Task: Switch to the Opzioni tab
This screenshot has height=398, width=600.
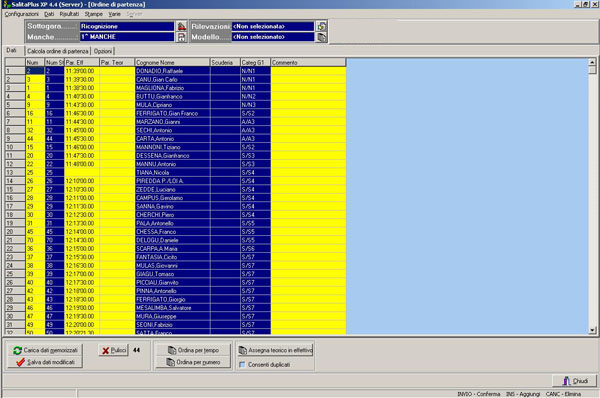Action: [103, 51]
